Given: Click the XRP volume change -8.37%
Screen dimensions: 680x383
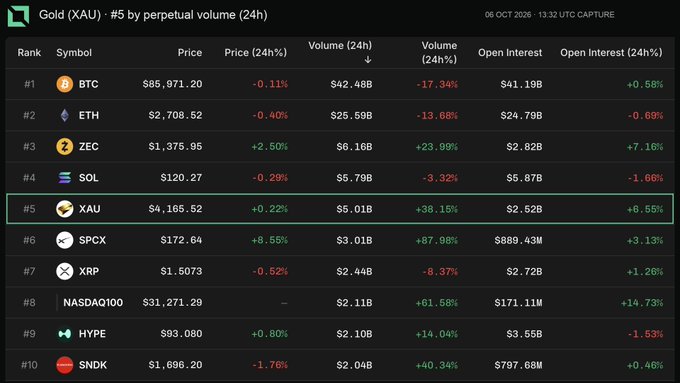Looking at the screenshot, I should coord(440,272).
